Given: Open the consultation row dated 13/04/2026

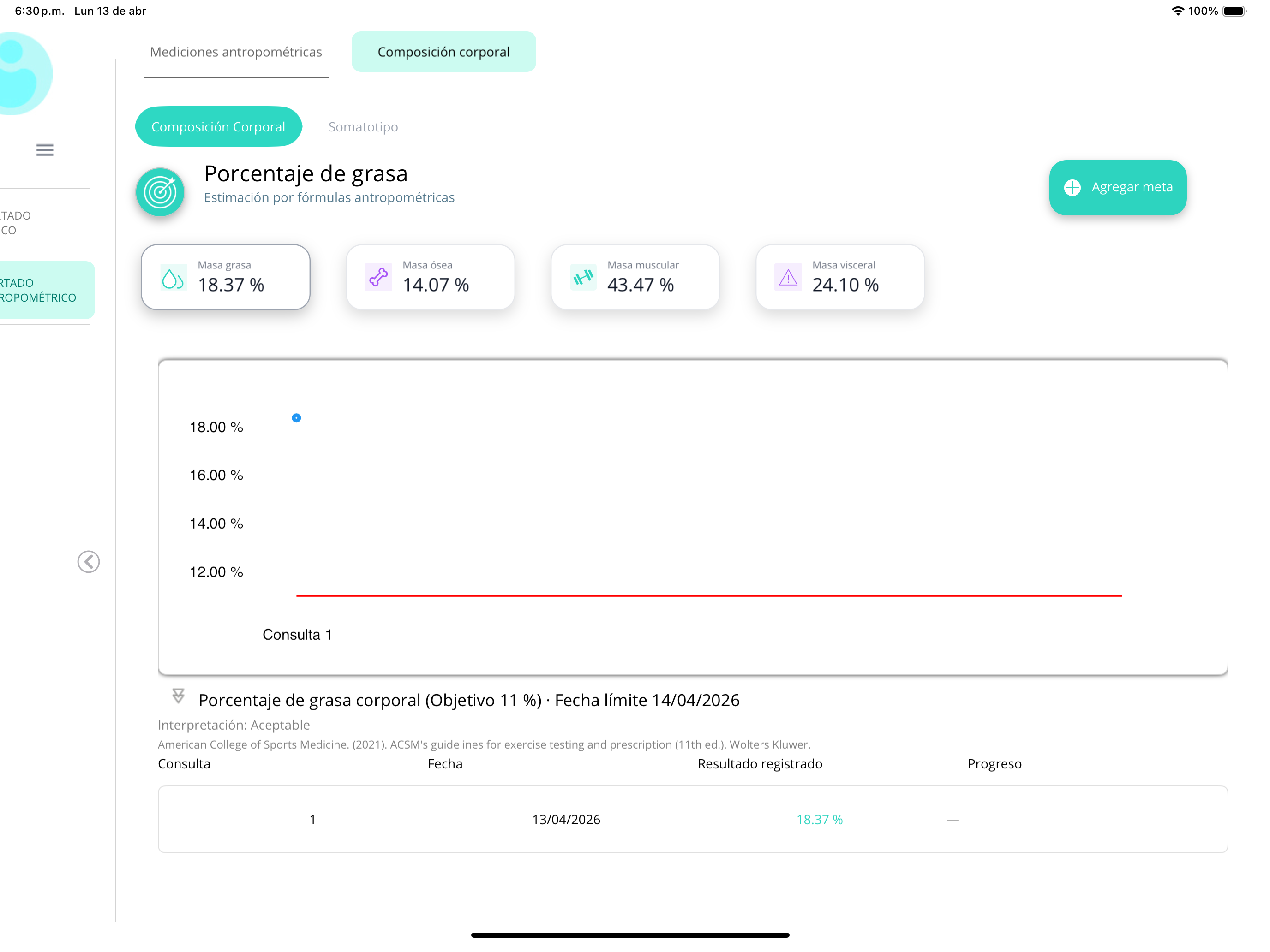Looking at the screenshot, I should [693, 820].
